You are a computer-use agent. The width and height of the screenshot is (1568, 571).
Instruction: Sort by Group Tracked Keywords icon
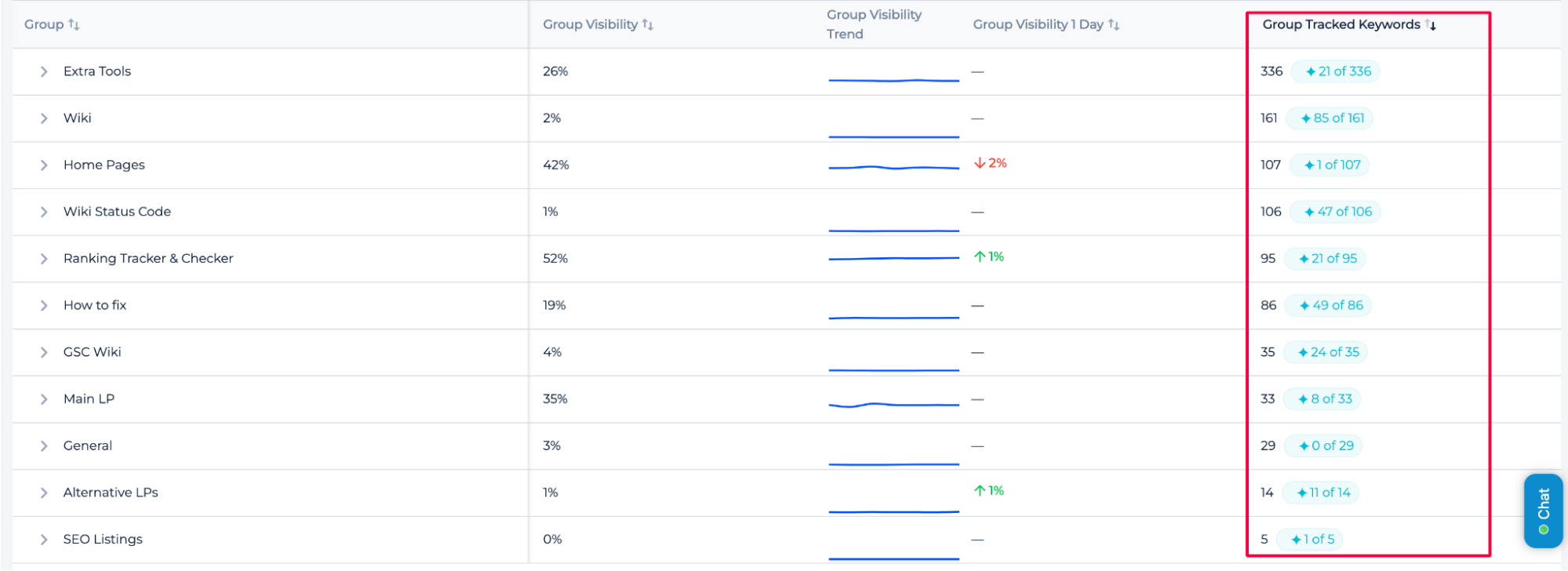(1432, 24)
